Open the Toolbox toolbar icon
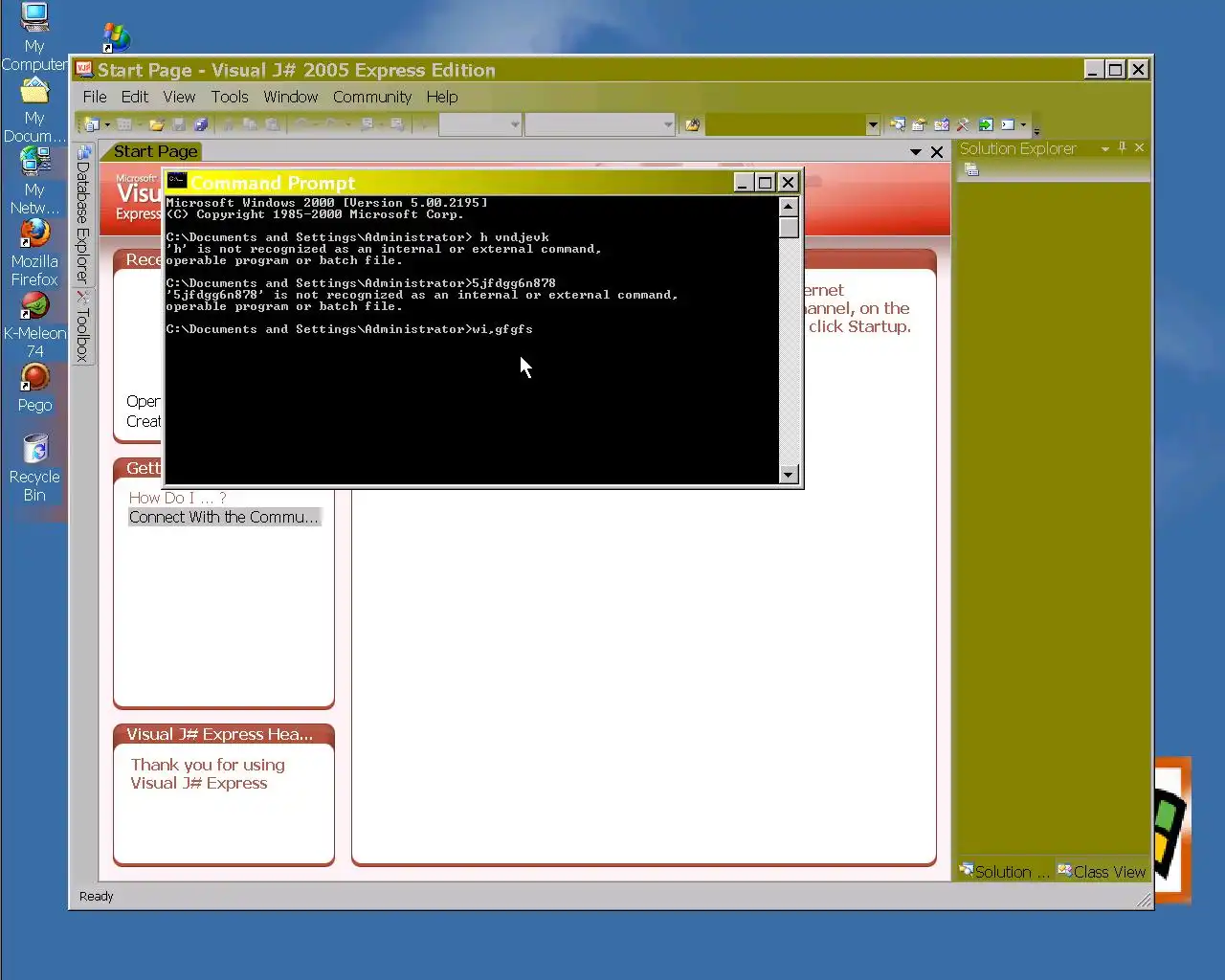This screenshot has height=980, width=1225. (x=963, y=124)
